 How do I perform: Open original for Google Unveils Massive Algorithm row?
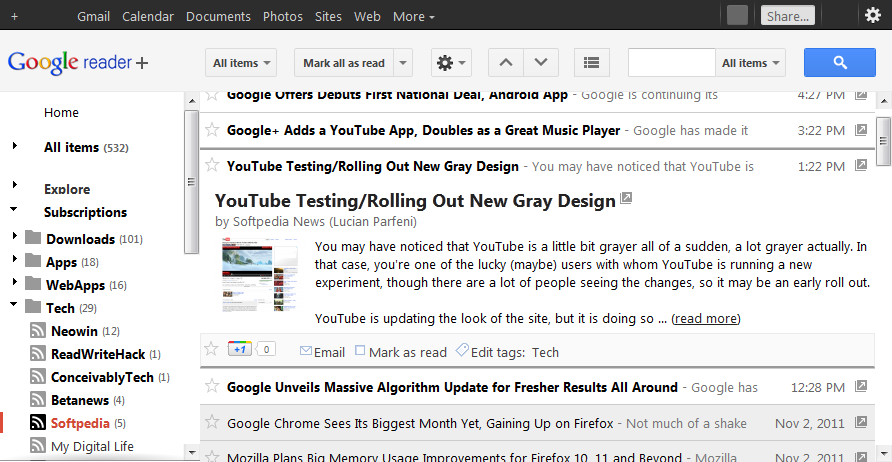click(861, 386)
